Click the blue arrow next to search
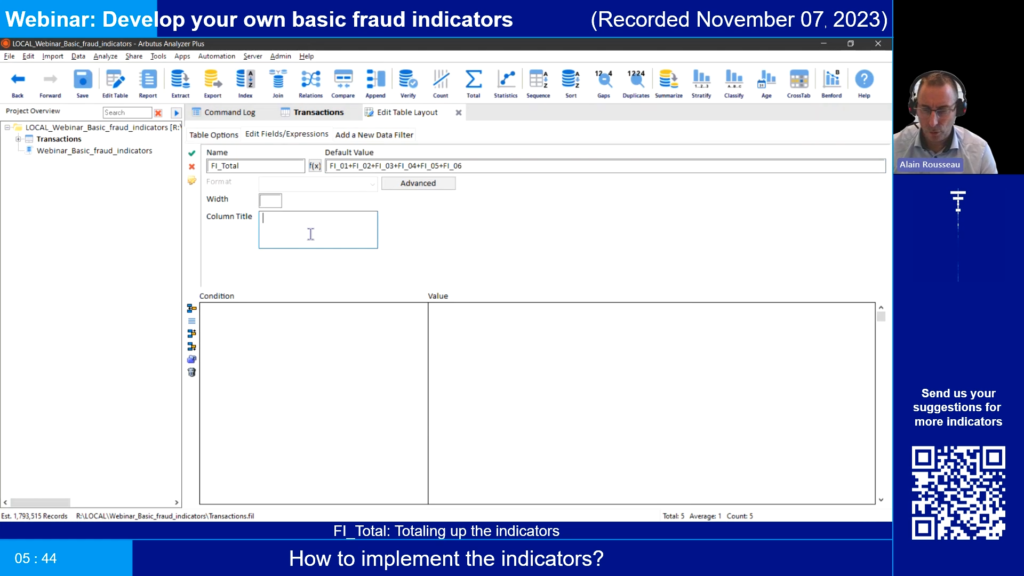The width and height of the screenshot is (1024, 576). [x=176, y=113]
